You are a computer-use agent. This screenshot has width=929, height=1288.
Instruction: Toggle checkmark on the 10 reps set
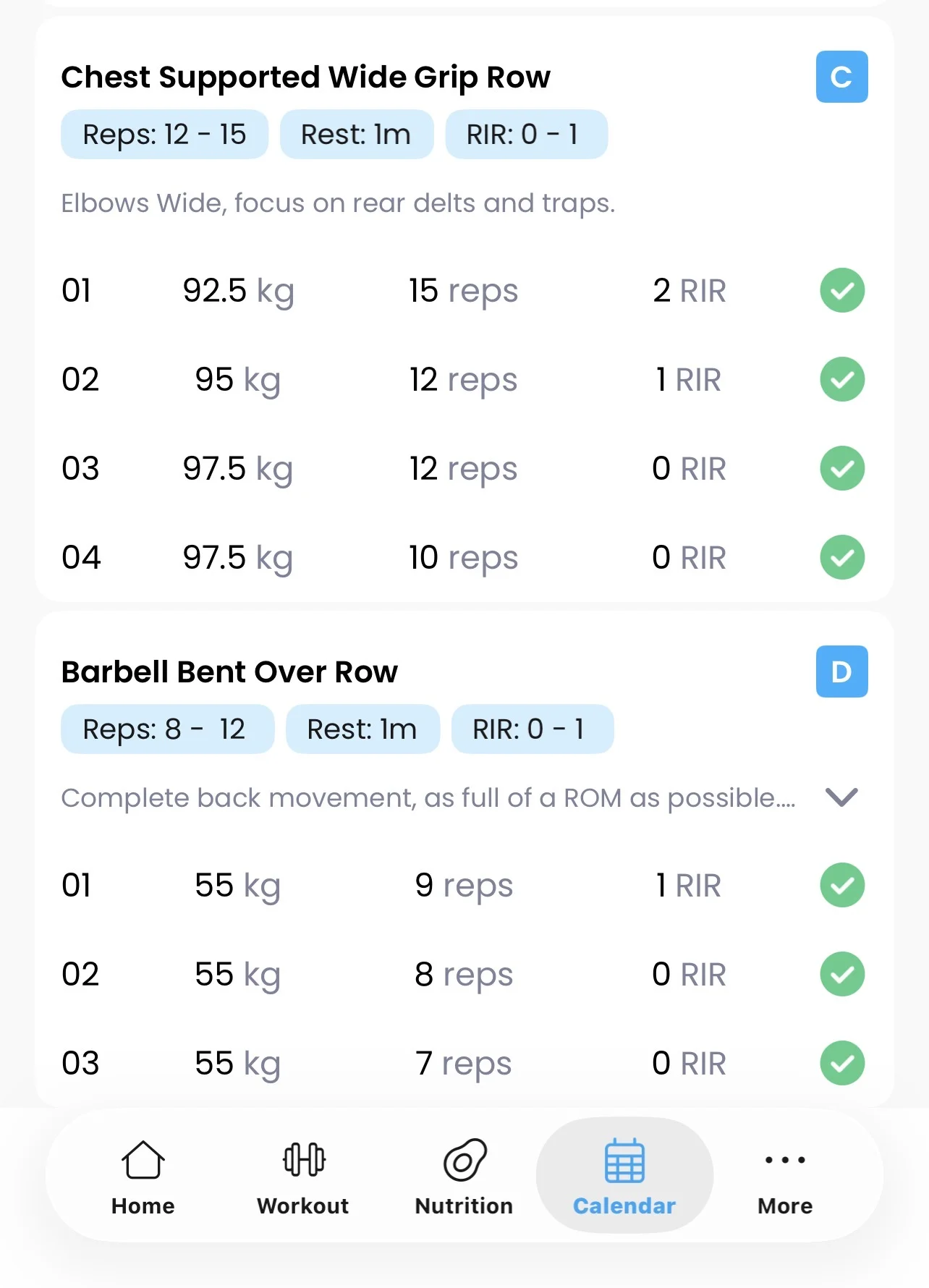coord(842,557)
